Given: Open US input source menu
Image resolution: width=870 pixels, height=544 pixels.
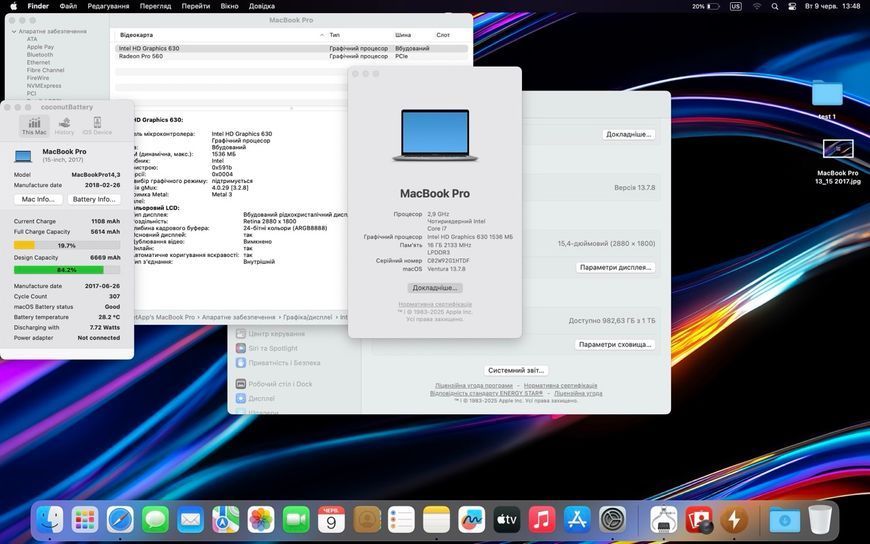Looking at the screenshot, I should [x=736, y=6].
